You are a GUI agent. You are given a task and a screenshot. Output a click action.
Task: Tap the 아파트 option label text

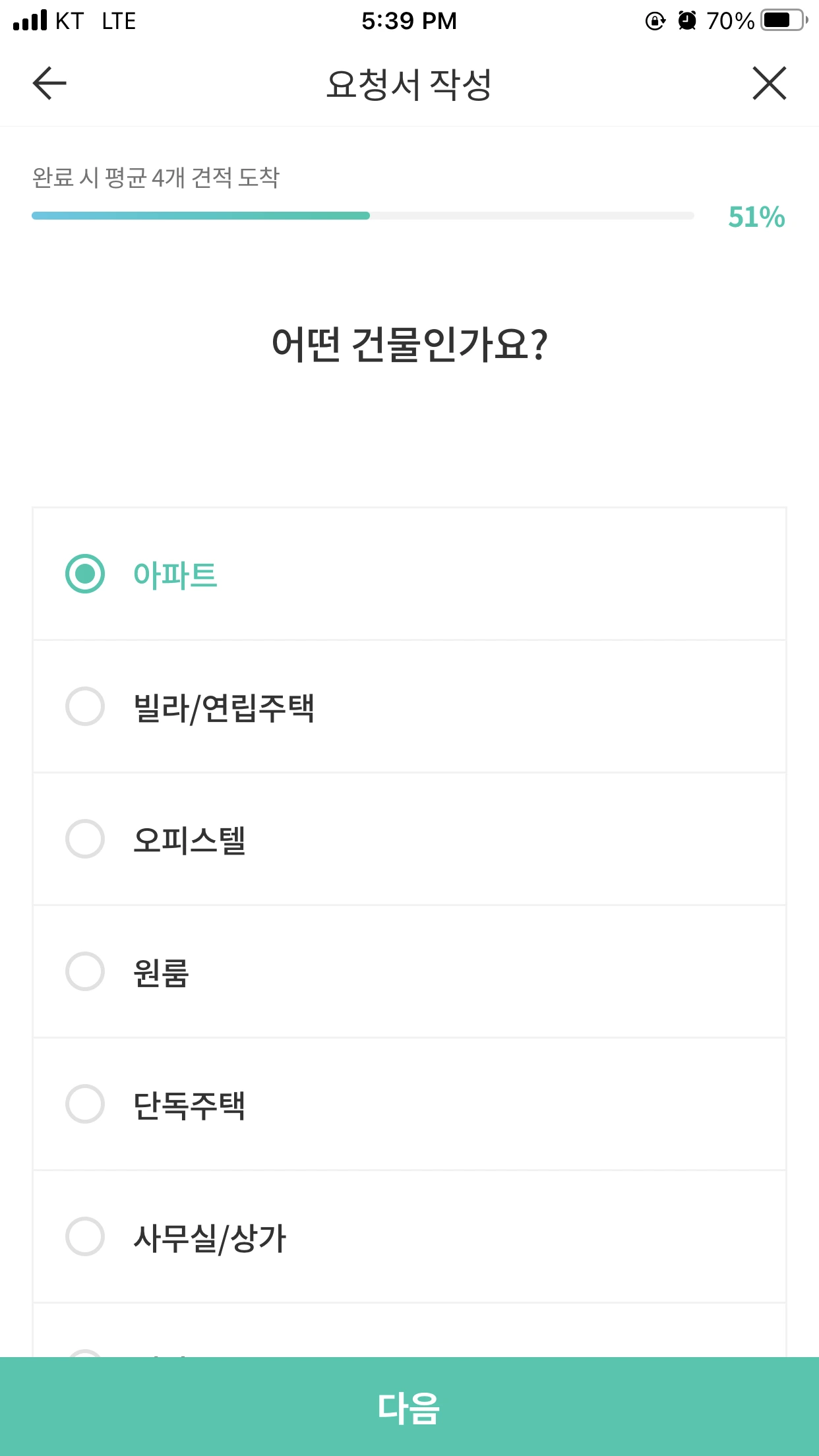175,574
